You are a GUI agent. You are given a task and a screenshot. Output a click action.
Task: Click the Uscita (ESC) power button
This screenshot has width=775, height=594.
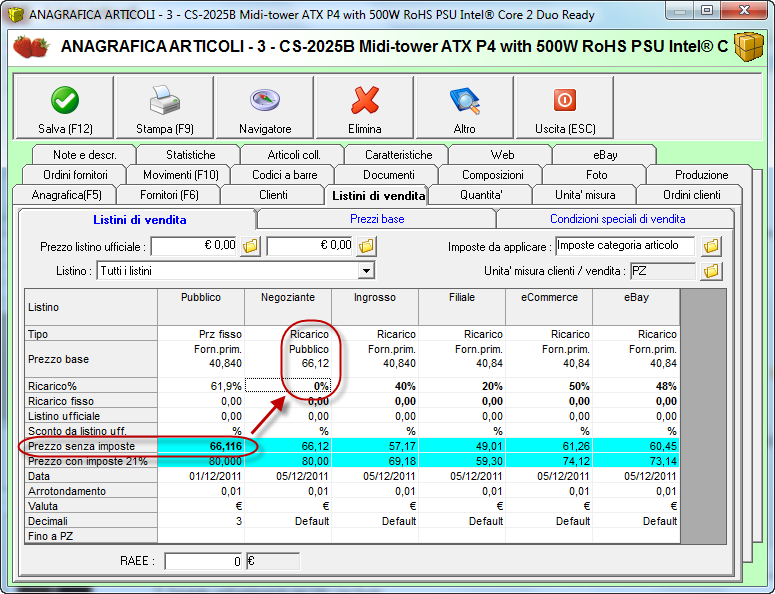(x=565, y=108)
